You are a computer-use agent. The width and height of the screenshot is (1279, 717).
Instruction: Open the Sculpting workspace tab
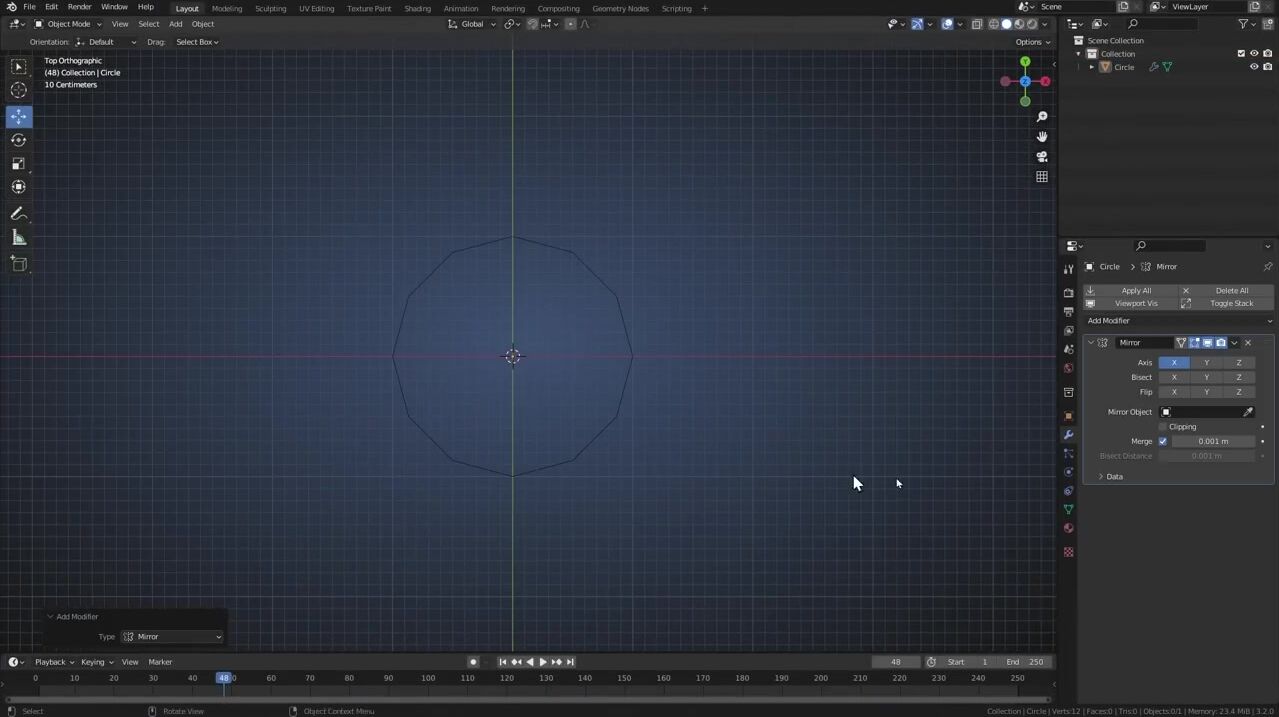(x=270, y=8)
